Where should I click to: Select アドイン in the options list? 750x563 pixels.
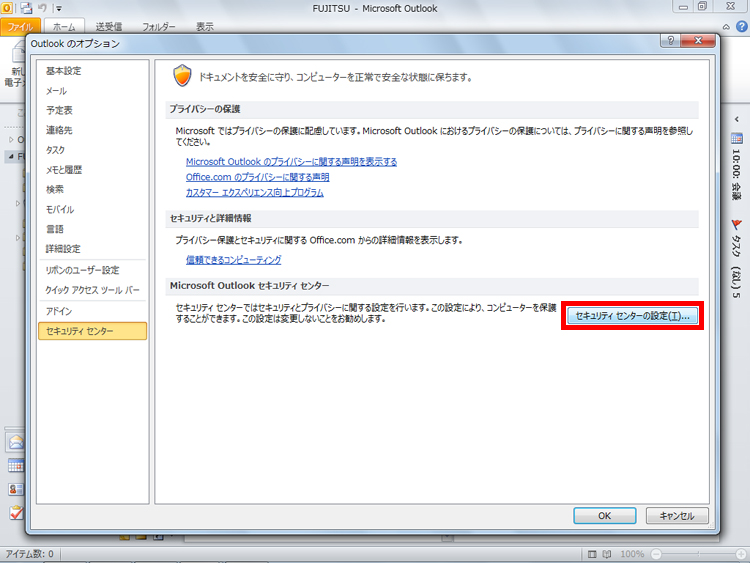(x=93, y=311)
